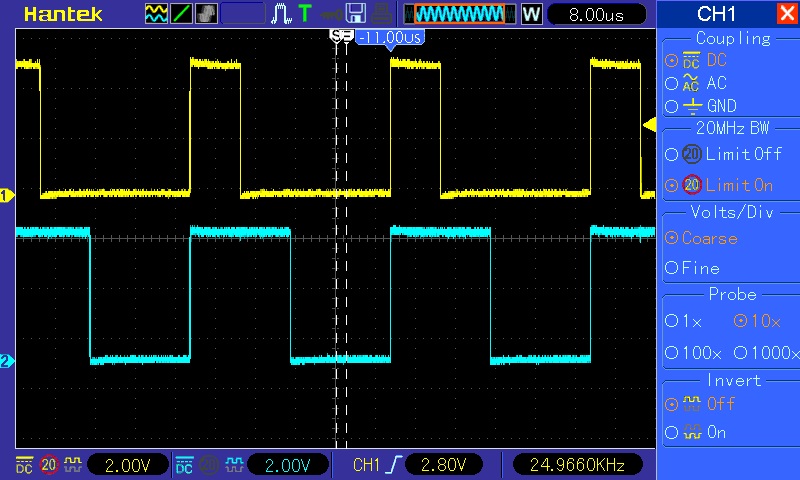This screenshot has width=800, height=480.
Task: Click the Volts/Div section heading
Action: (x=732, y=212)
